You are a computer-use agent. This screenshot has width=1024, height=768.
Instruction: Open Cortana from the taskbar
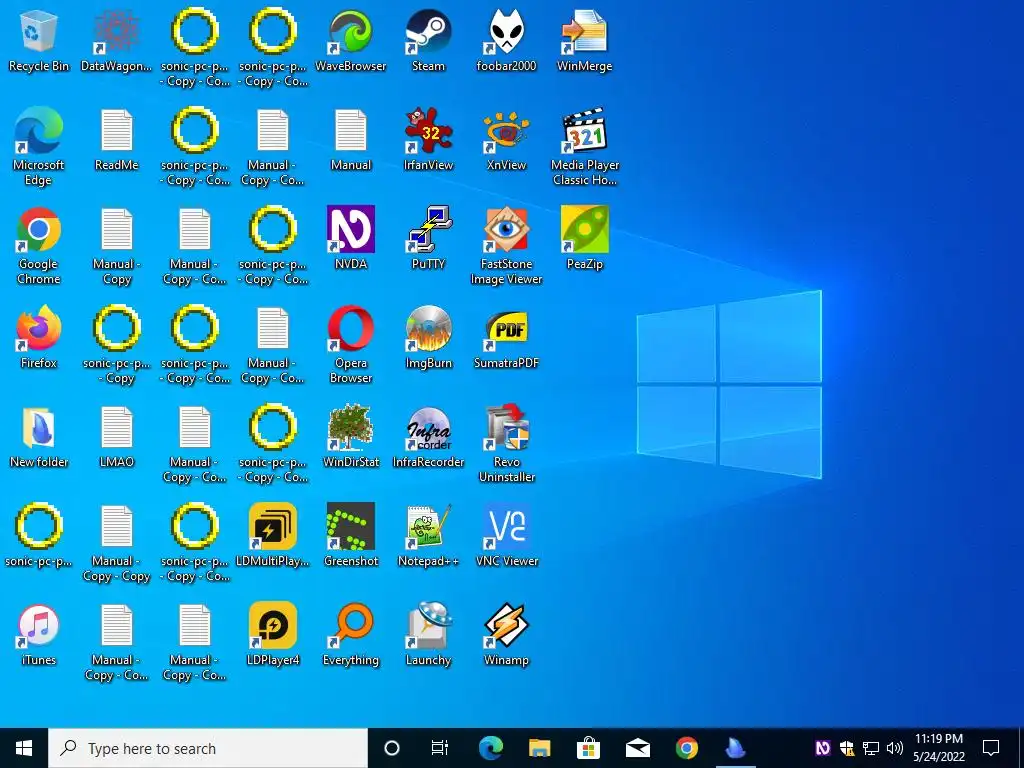coord(392,748)
